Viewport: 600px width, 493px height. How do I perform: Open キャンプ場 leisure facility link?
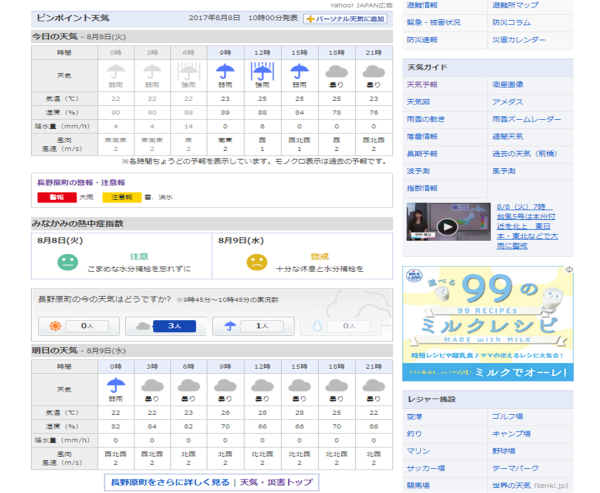tap(512, 434)
